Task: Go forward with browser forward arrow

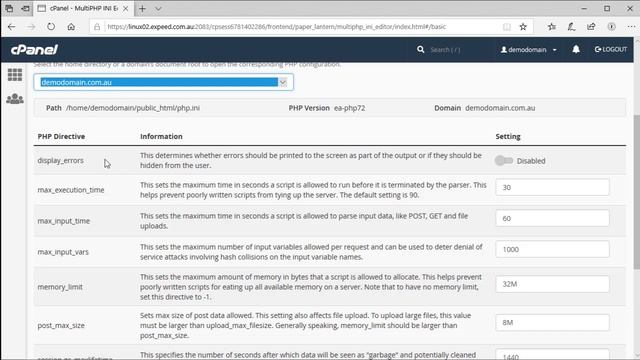Action: click(31, 27)
